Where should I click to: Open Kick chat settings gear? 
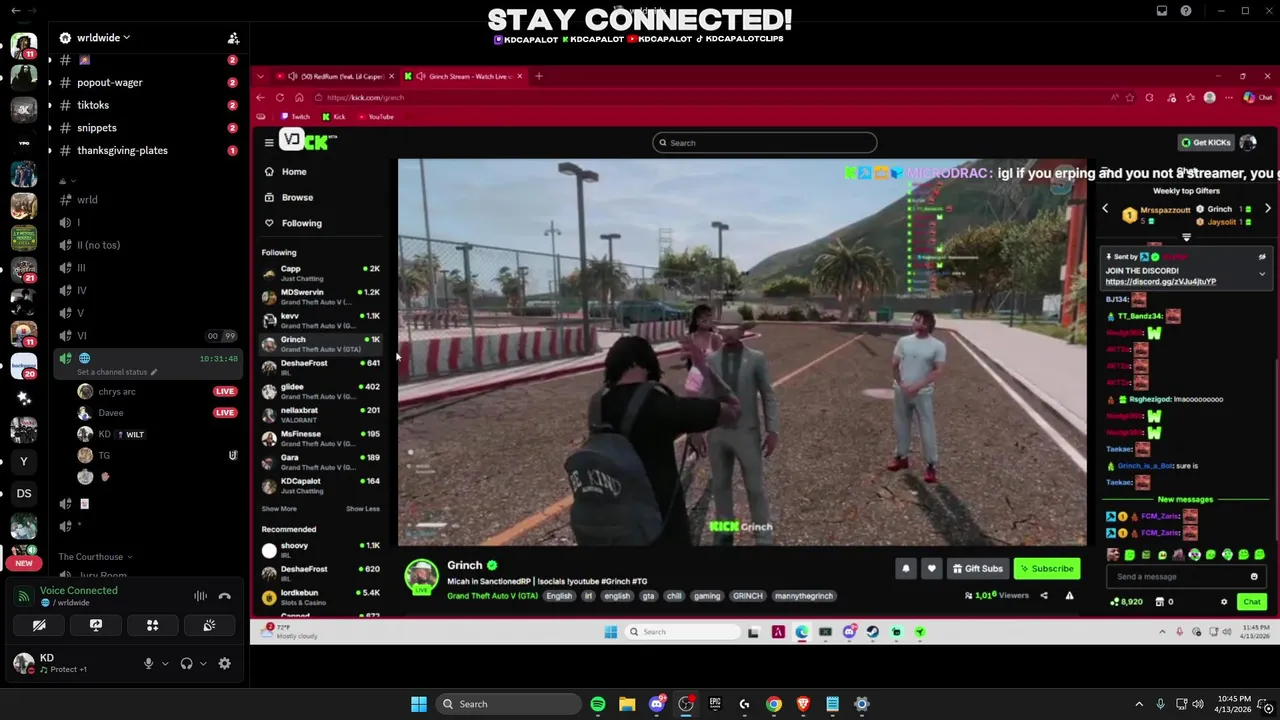click(1224, 602)
